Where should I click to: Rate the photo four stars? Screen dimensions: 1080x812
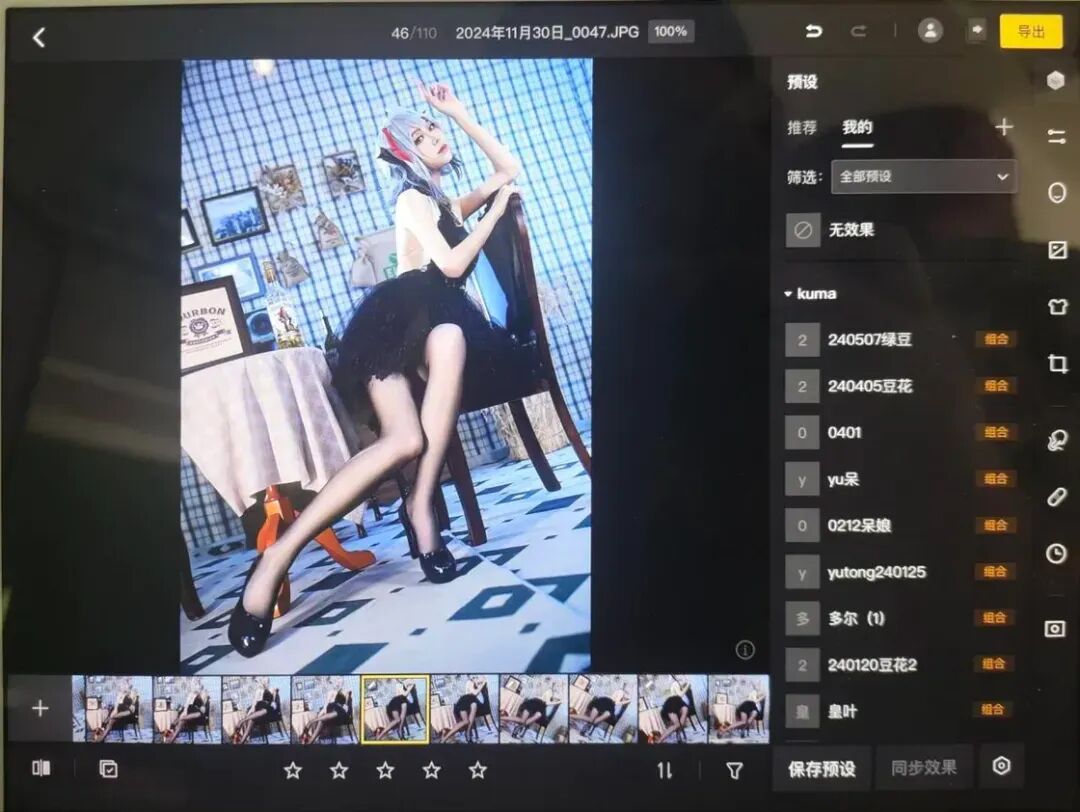click(431, 770)
